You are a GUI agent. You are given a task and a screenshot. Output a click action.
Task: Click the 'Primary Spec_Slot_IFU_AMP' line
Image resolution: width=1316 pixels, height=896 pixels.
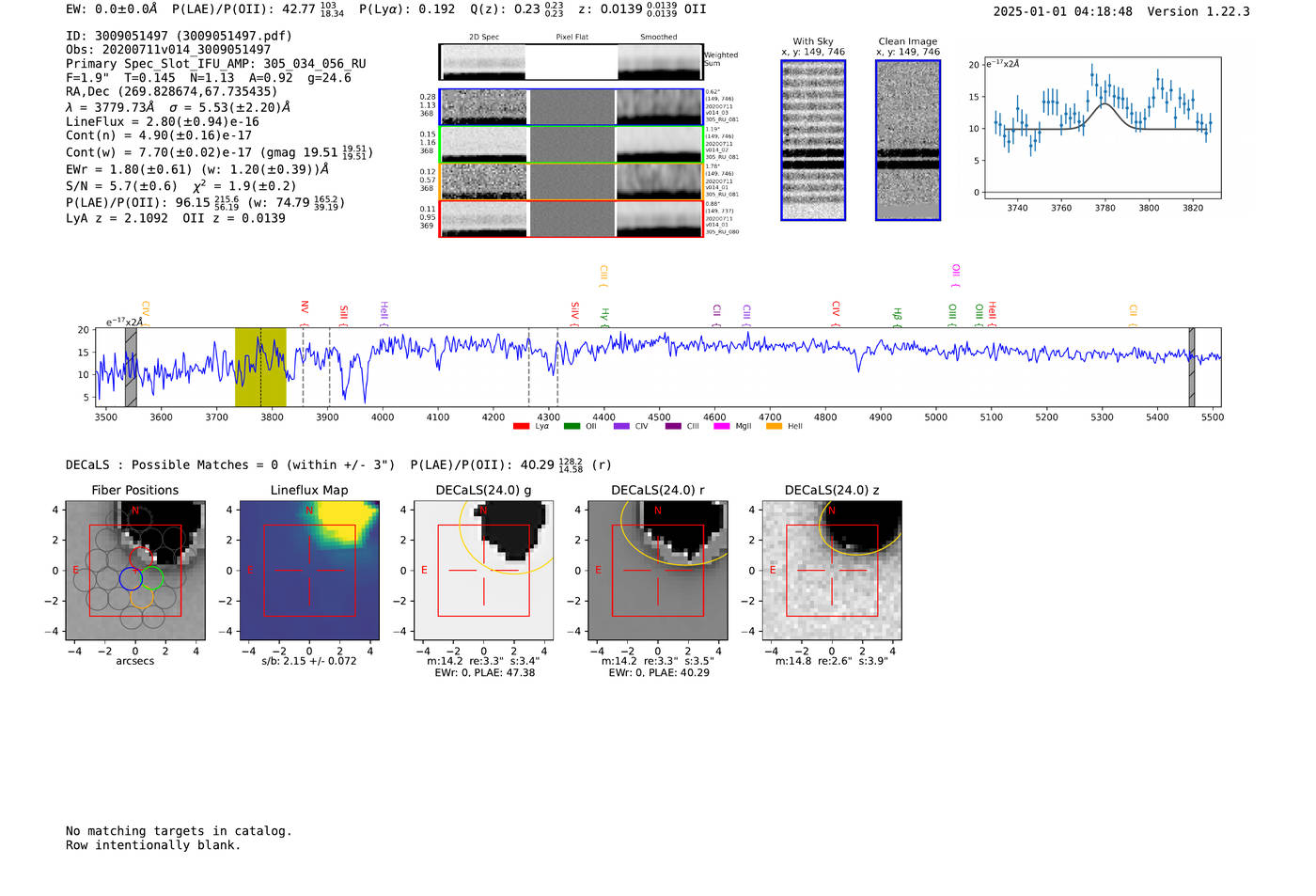(x=216, y=64)
